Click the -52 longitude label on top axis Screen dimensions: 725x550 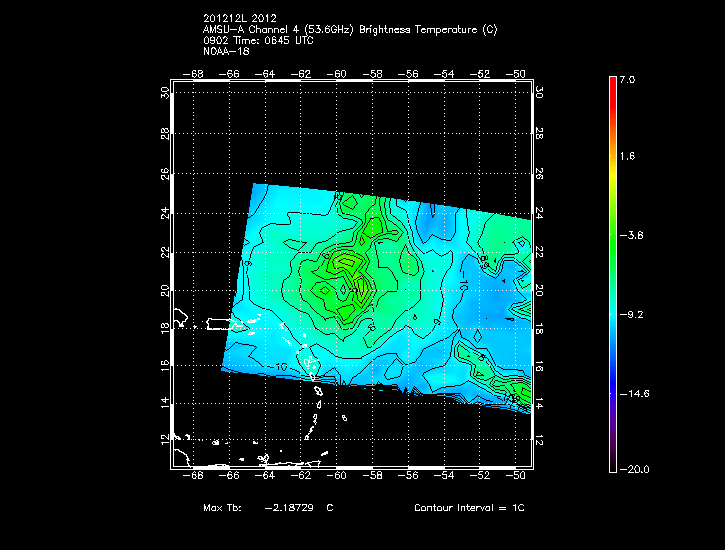pyautogui.click(x=479, y=74)
